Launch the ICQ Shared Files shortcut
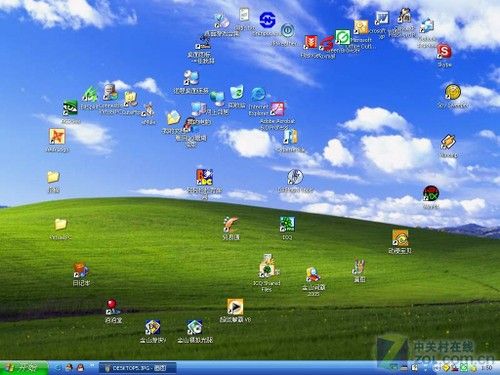Screen dimensions: 500x375 (267, 268)
